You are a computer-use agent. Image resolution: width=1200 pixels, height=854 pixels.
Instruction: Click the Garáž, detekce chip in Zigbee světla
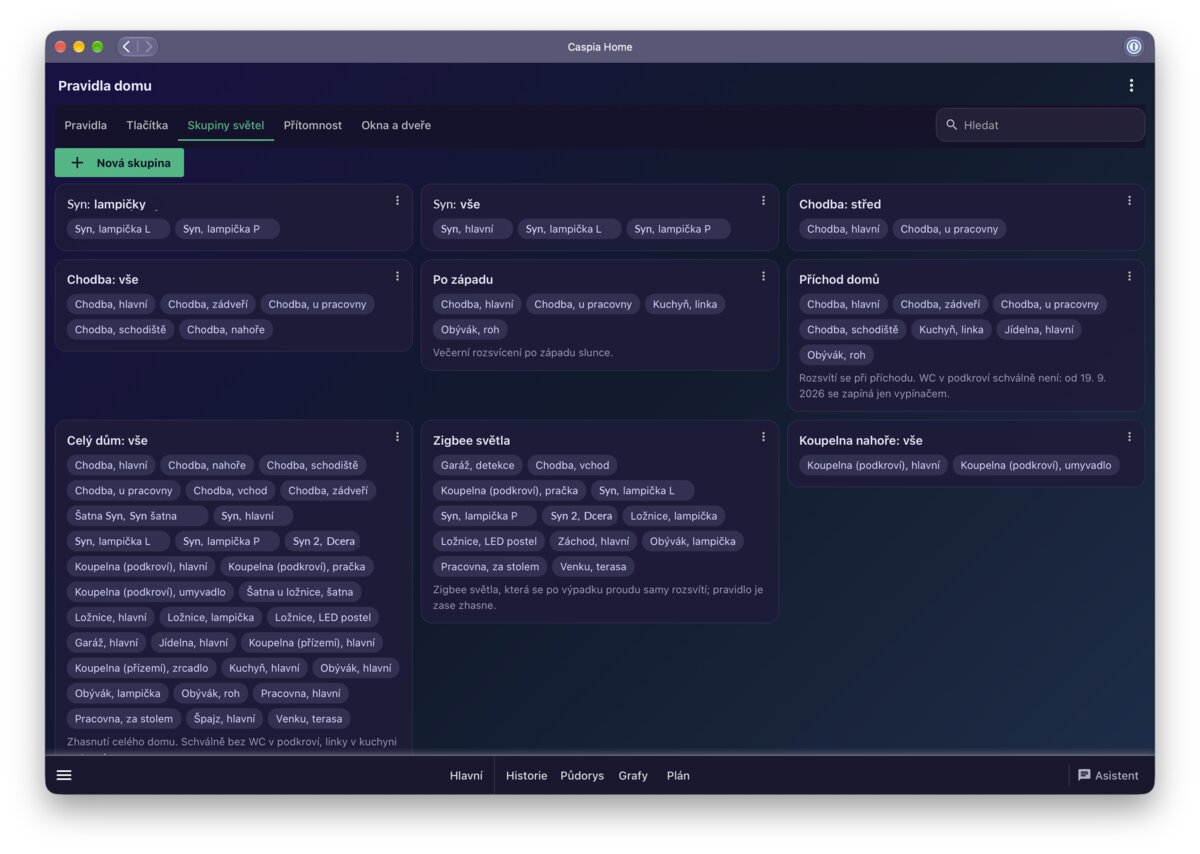[478, 465]
